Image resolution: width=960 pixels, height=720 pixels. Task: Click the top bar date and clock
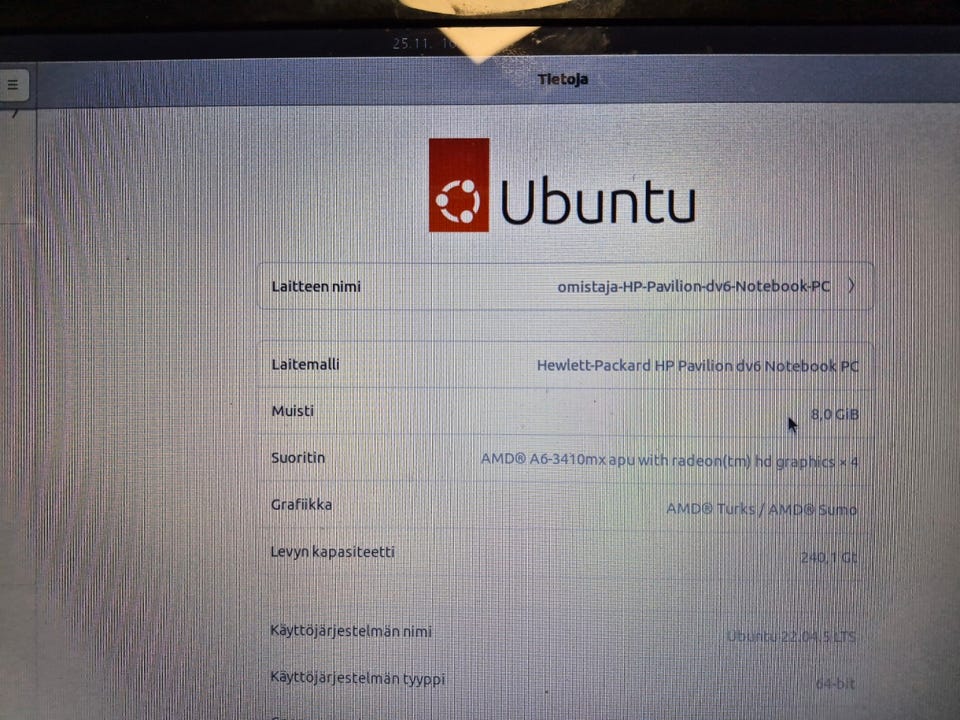424,43
